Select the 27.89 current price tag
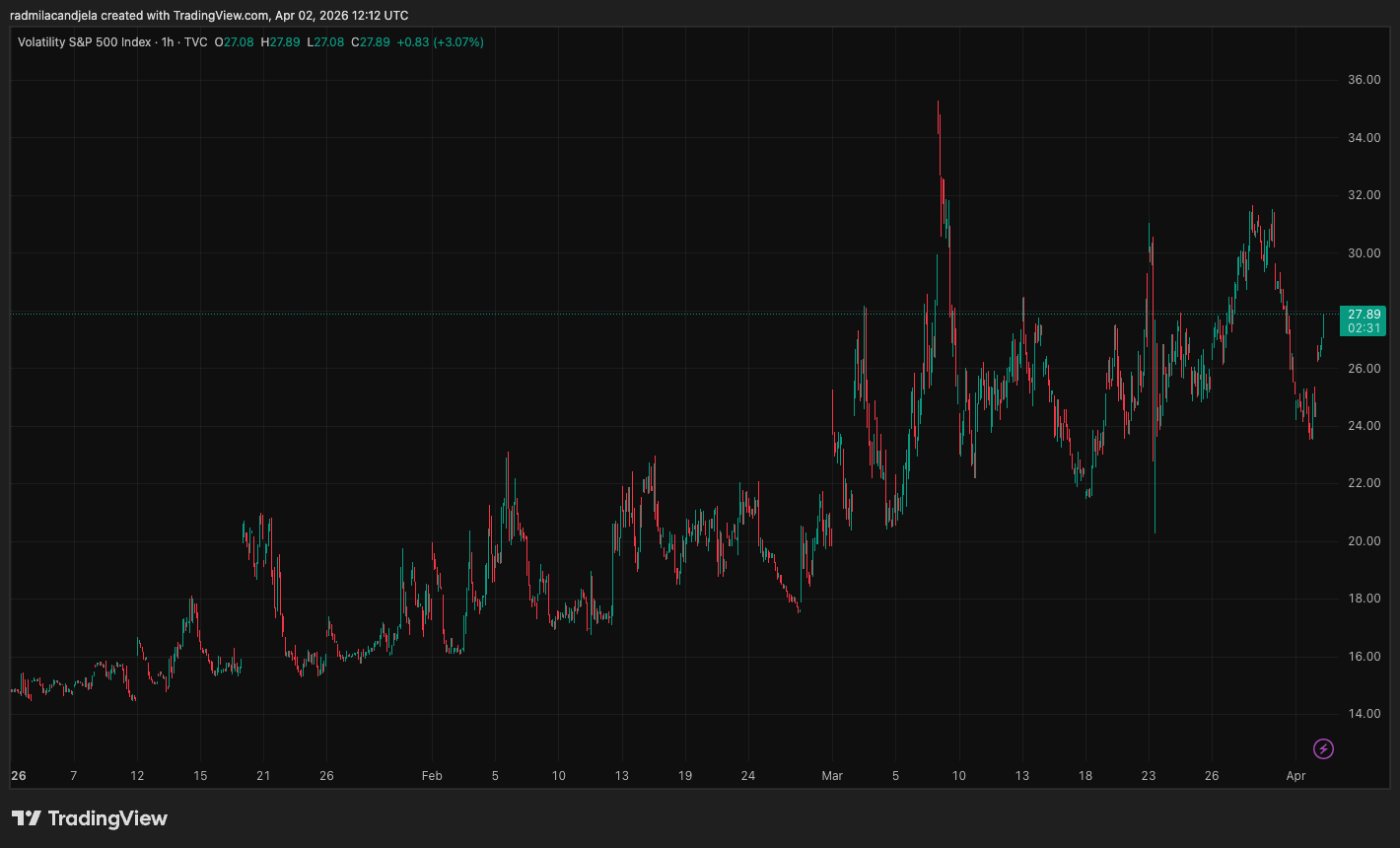Viewport: 1400px width, 848px height. [1364, 314]
